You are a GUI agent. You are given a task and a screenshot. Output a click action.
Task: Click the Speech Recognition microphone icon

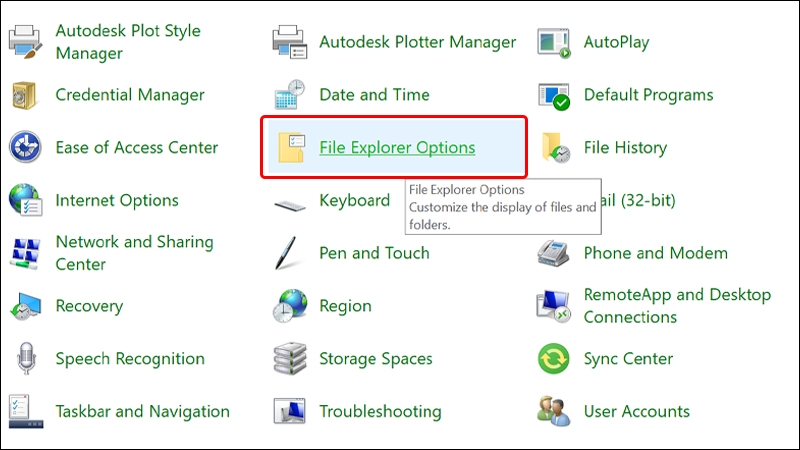tap(24, 359)
